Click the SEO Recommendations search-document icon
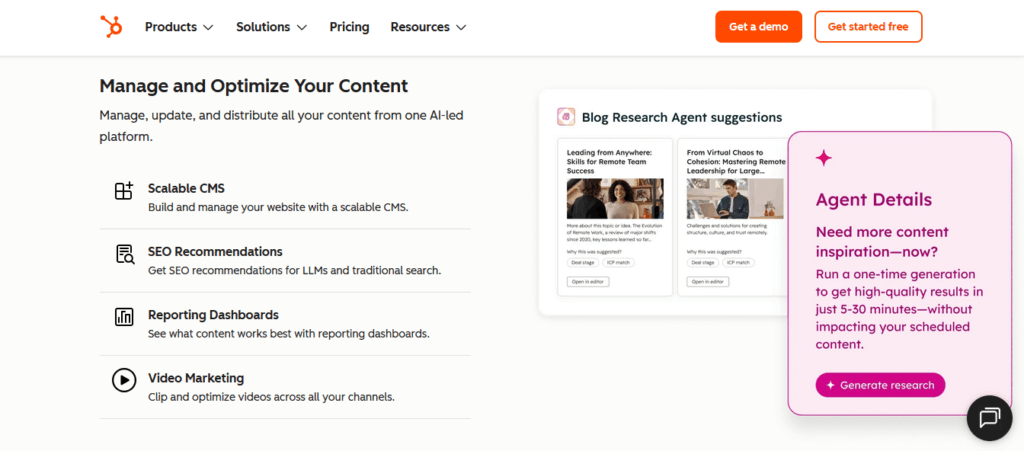Screen dimensions: 1024x451 tap(124, 254)
